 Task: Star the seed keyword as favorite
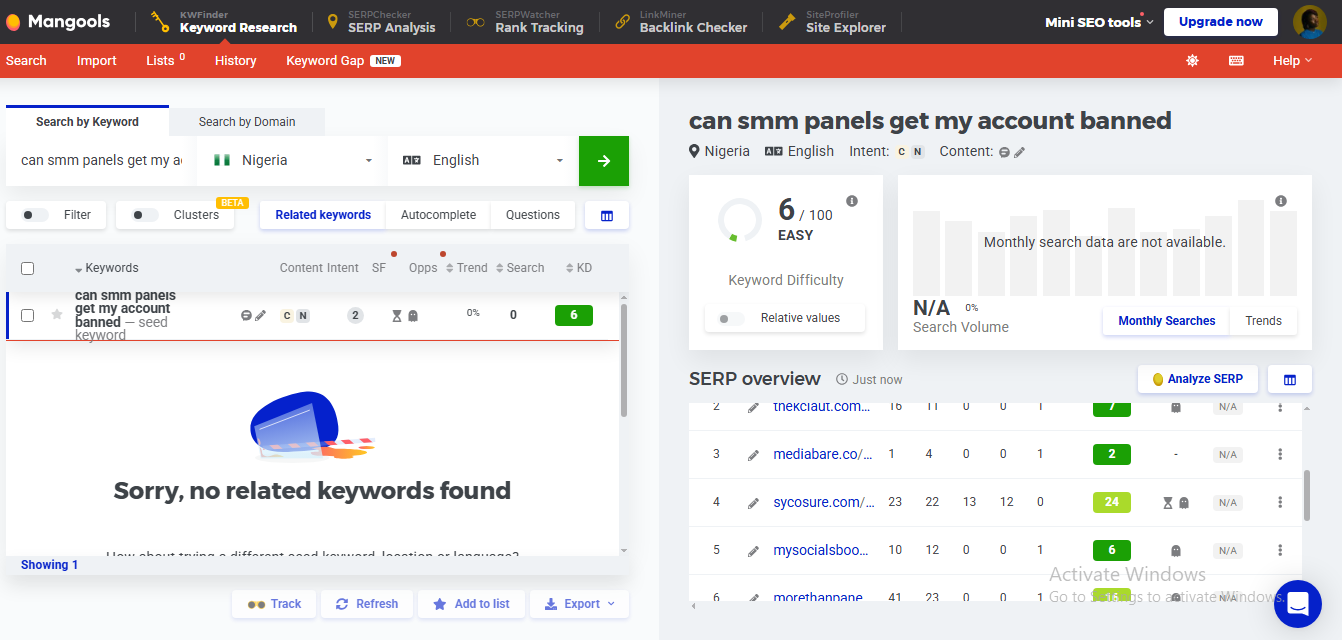click(x=57, y=315)
